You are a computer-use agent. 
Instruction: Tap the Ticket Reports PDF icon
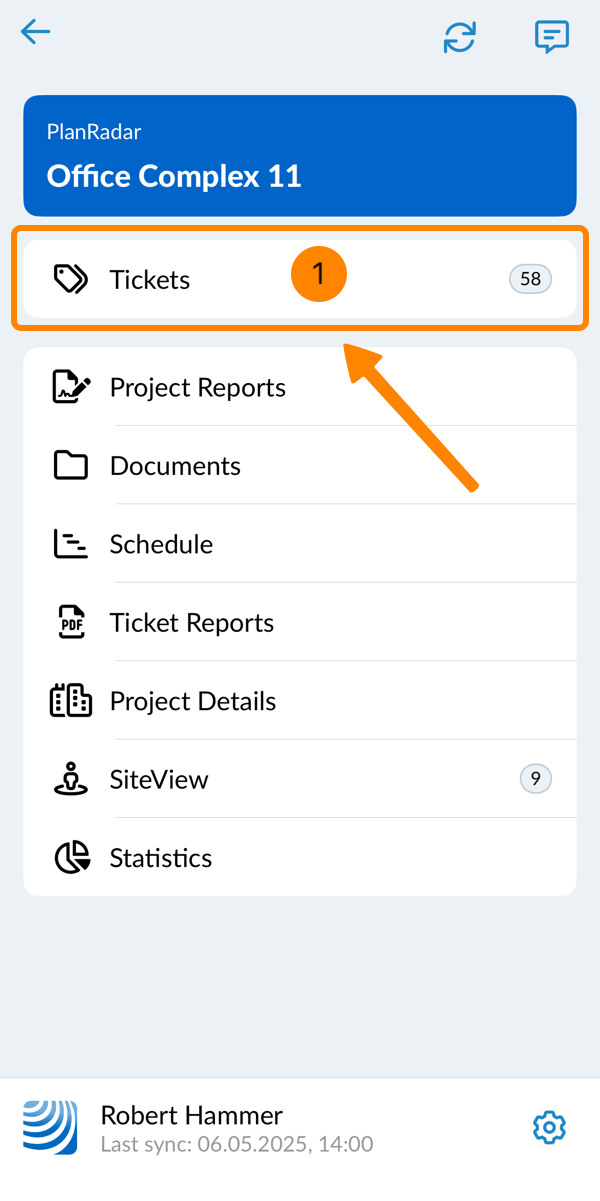click(71, 622)
